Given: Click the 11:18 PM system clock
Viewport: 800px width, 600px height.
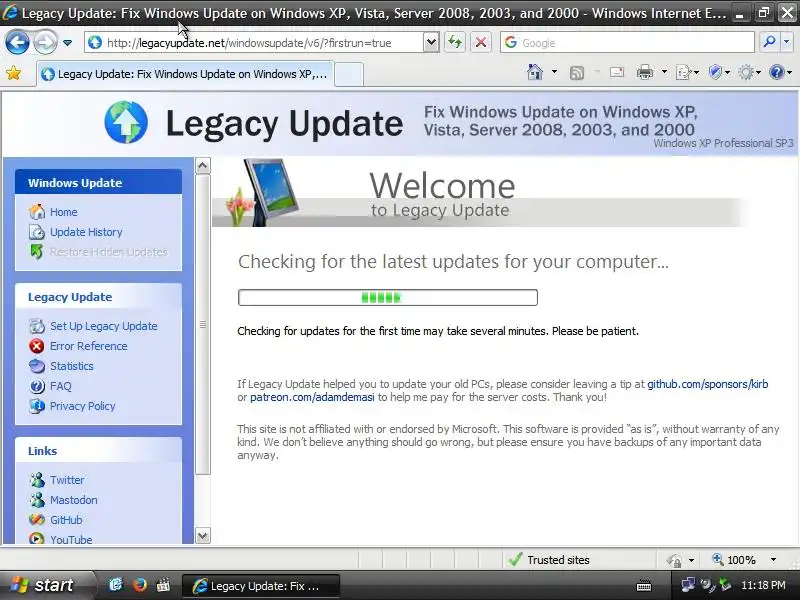Looking at the screenshot, I should [x=763, y=585].
